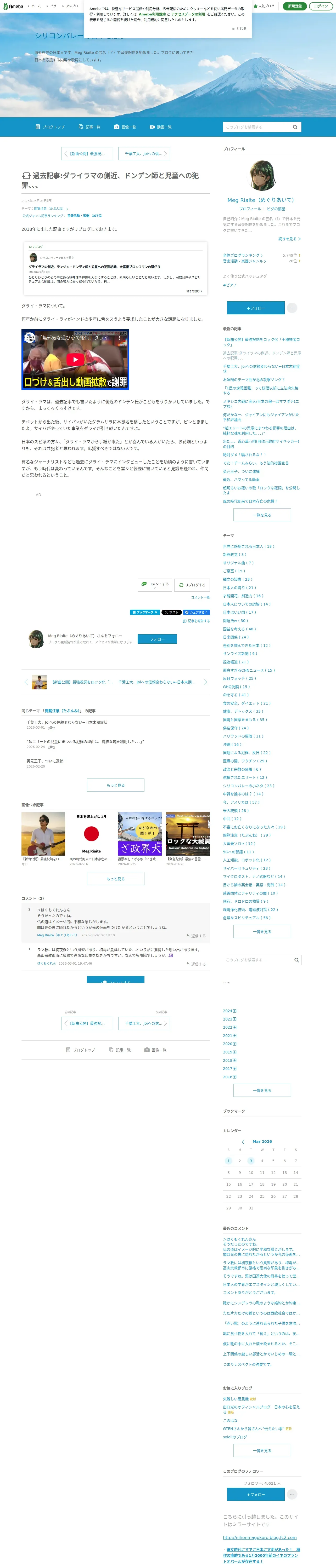The height and width of the screenshot is (1568, 336).
Task: Click 続きを見る in profile section
Action: tap(290, 239)
